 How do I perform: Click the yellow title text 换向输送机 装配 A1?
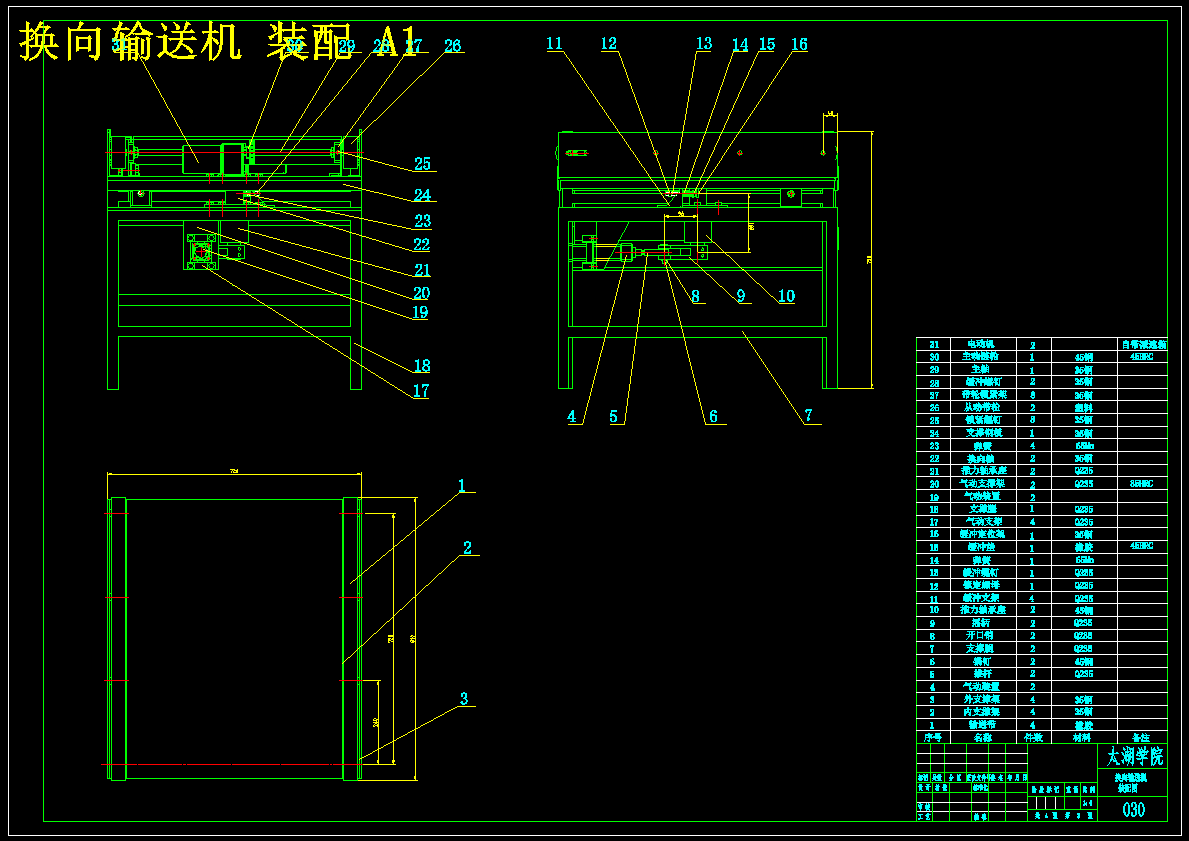coord(218,41)
